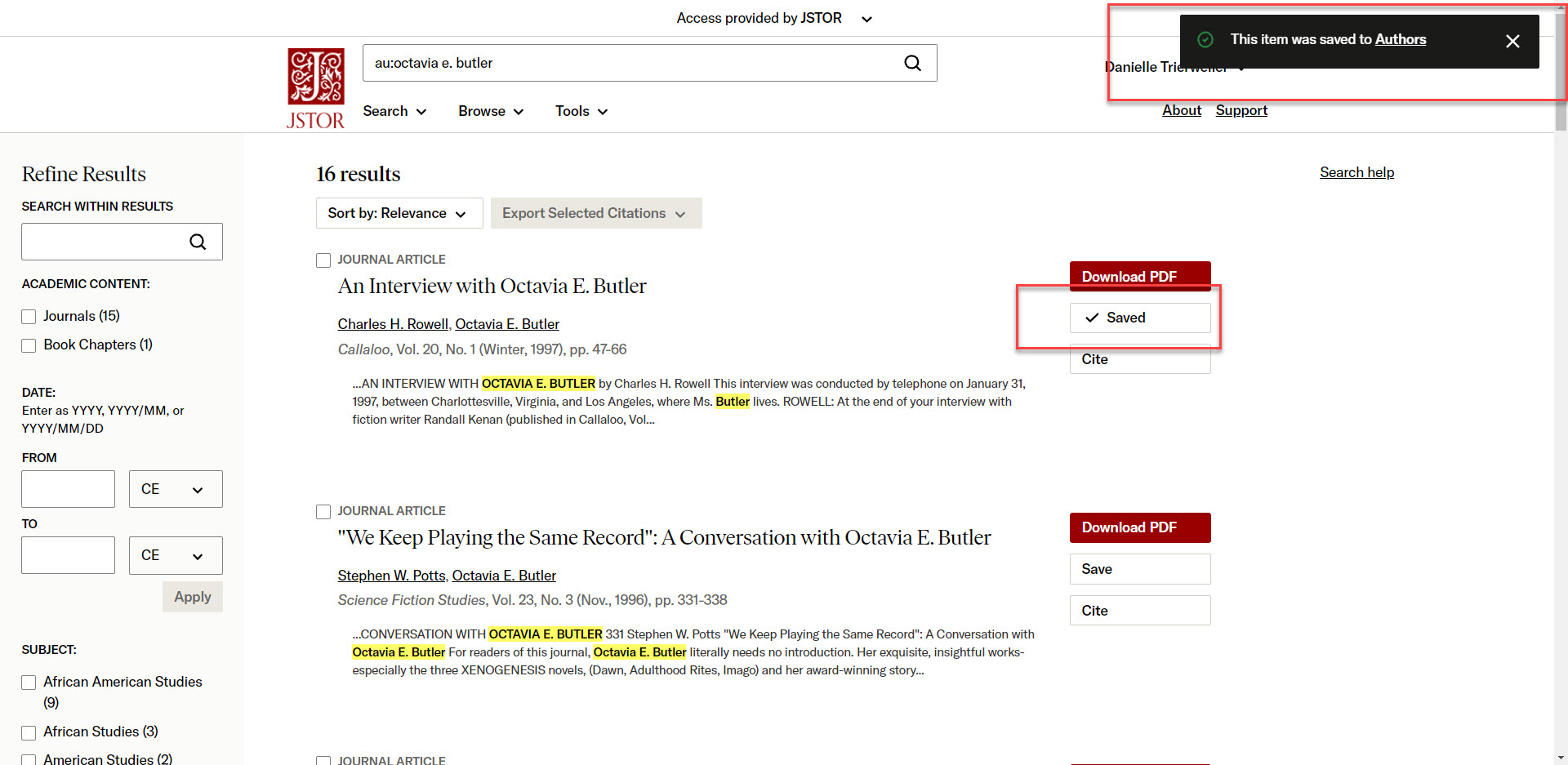Click the green checkmark icon in the notification
Screen dimensions: 1568x765
(x=1205, y=39)
